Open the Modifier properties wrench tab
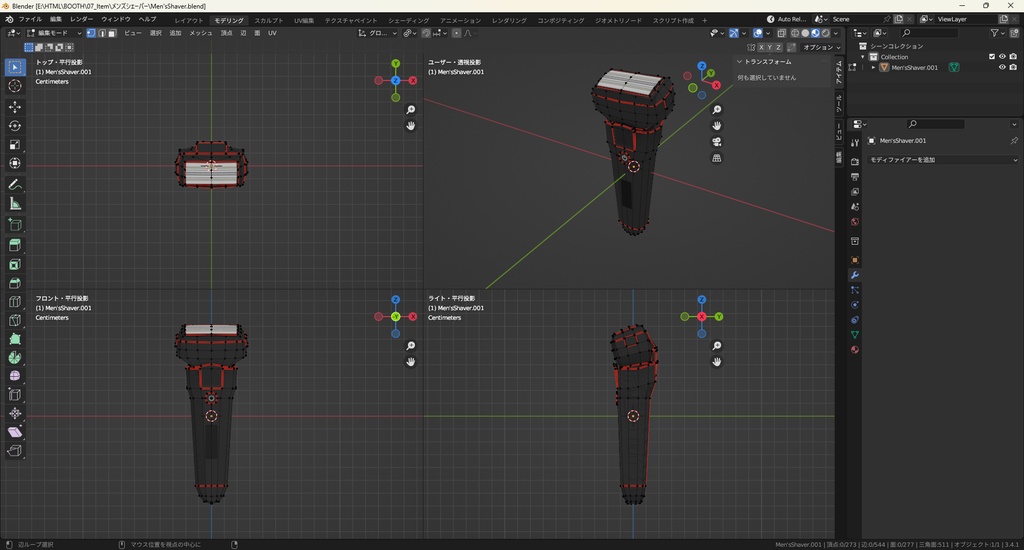The width and height of the screenshot is (1024, 550). (x=855, y=274)
